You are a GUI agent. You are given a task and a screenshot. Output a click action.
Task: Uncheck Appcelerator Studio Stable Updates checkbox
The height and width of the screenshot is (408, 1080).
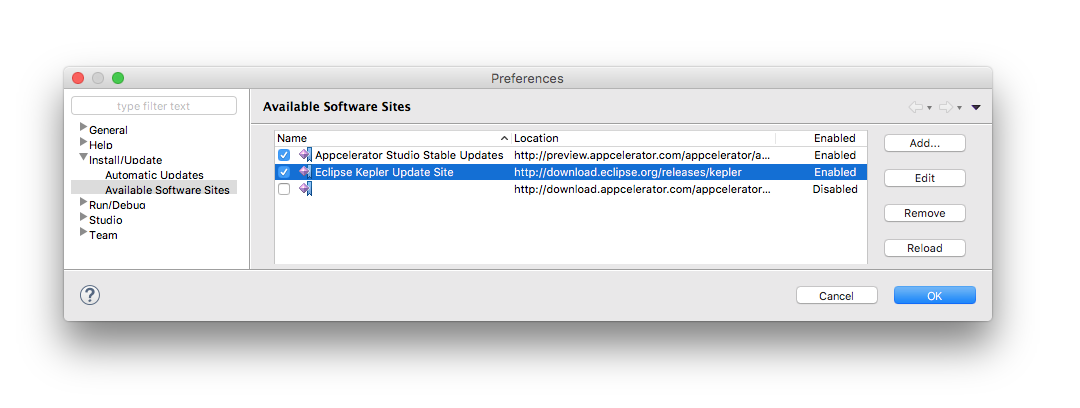(x=284, y=155)
